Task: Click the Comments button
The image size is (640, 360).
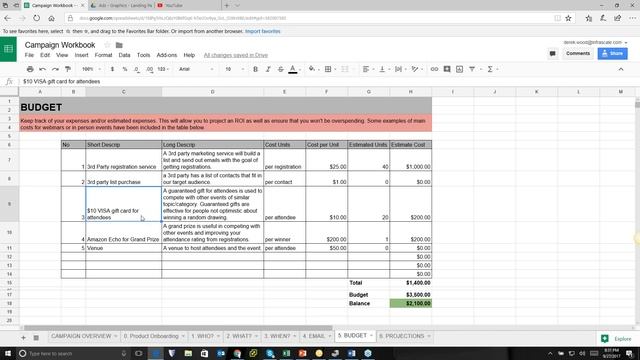Action: click(578, 53)
